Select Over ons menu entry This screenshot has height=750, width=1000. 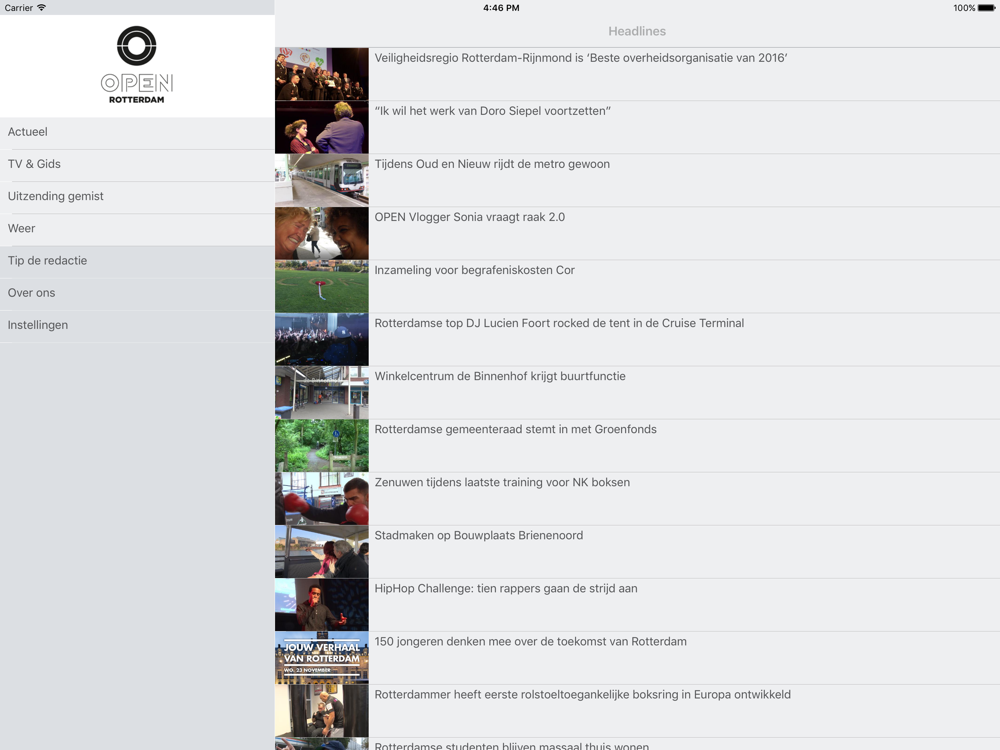(x=137, y=294)
